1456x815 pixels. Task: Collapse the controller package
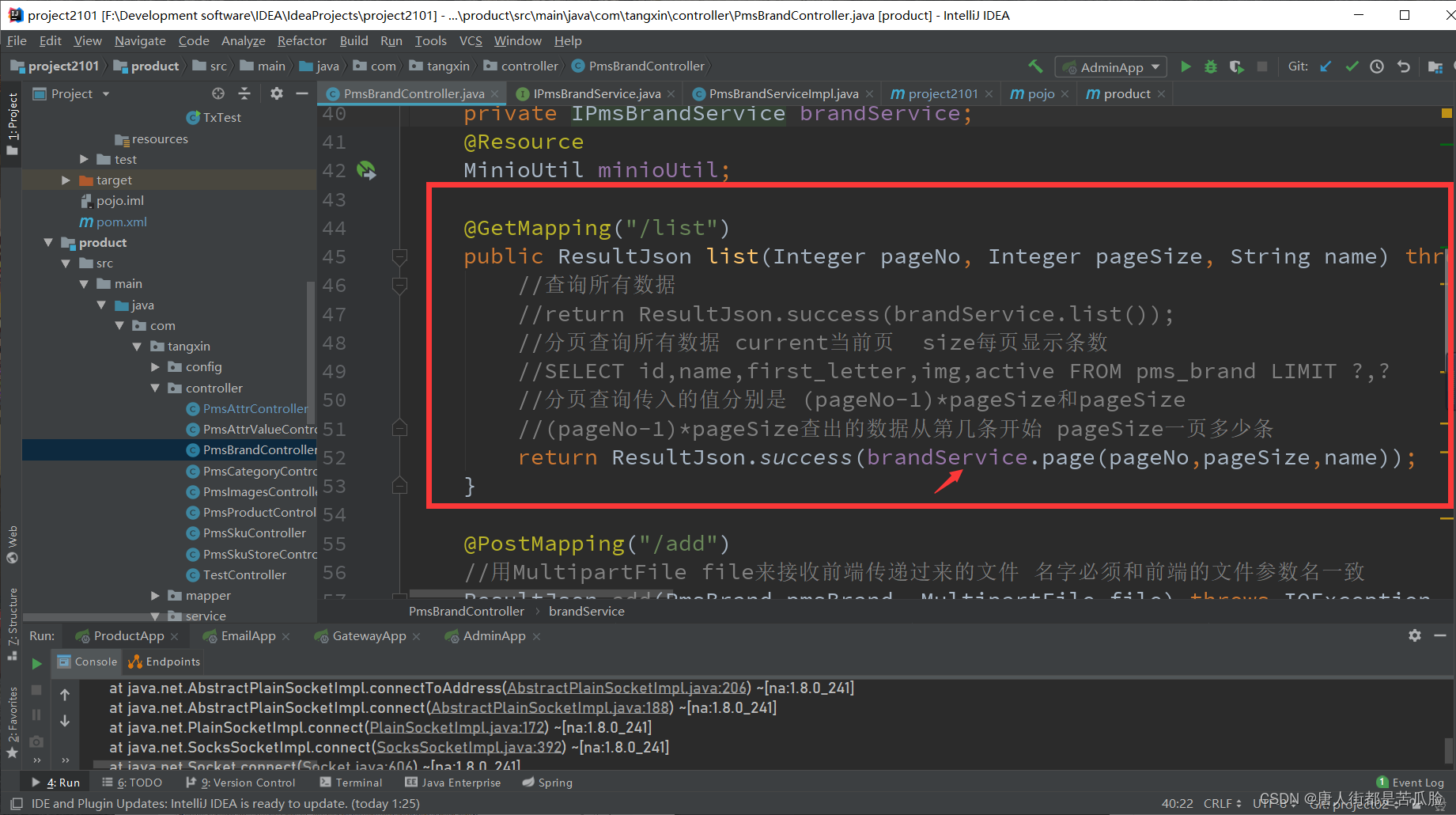click(x=155, y=388)
